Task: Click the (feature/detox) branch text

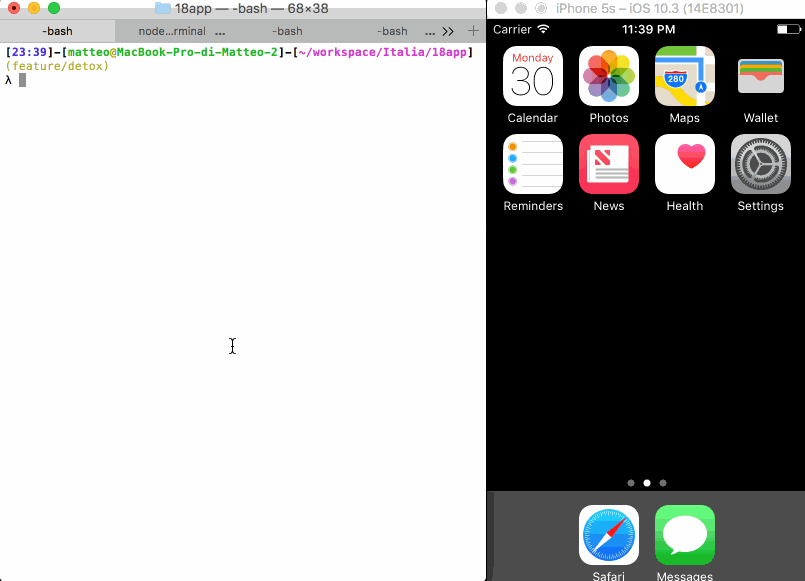Action: click(x=57, y=66)
